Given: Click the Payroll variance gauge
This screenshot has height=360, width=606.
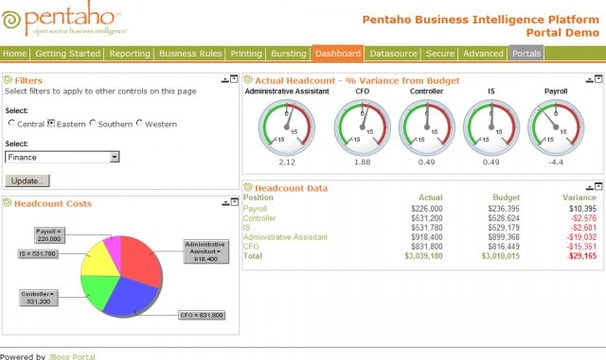Looking at the screenshot, I should 556,128.
